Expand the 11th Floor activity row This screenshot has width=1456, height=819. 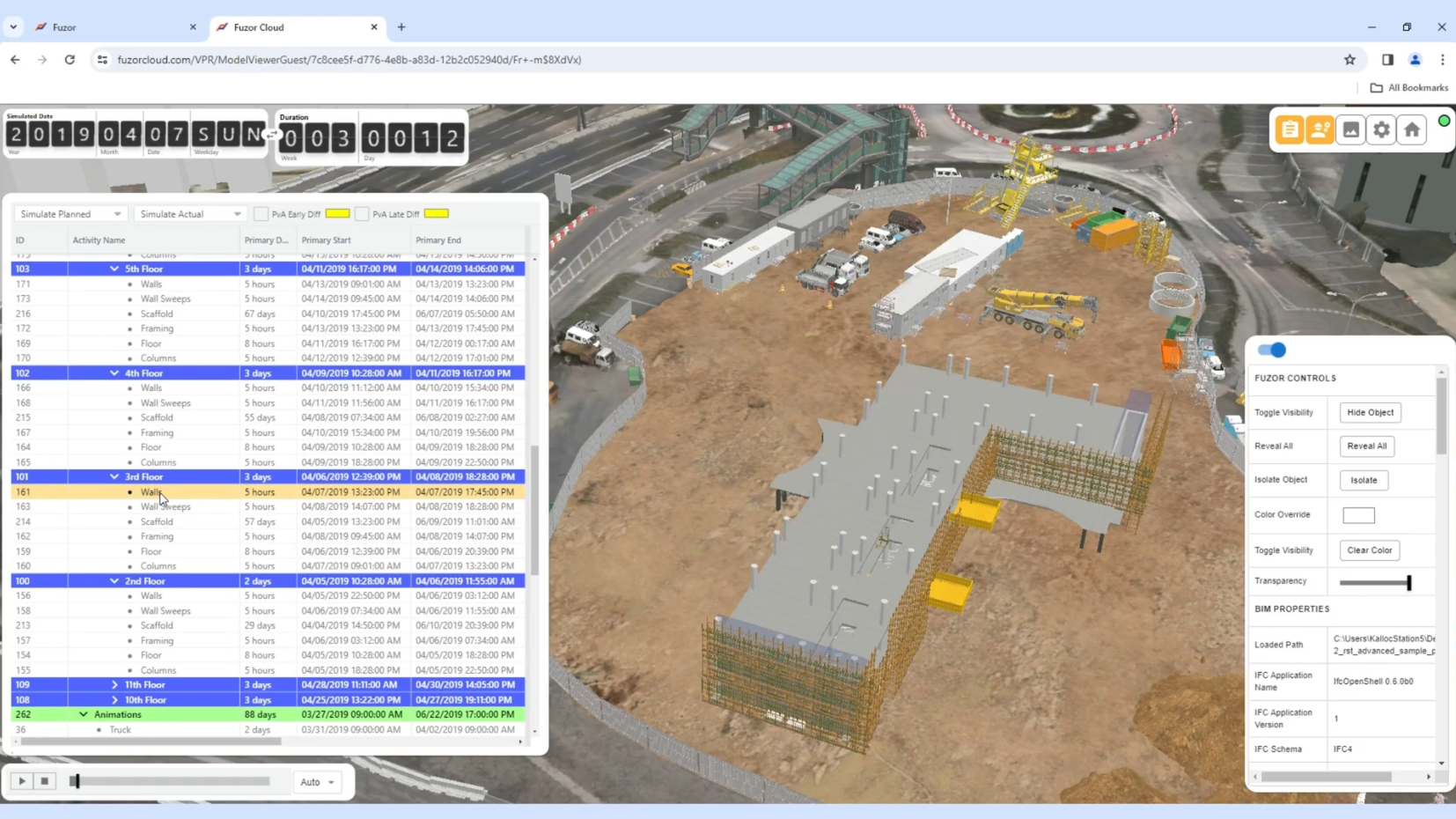pos(114,684)
